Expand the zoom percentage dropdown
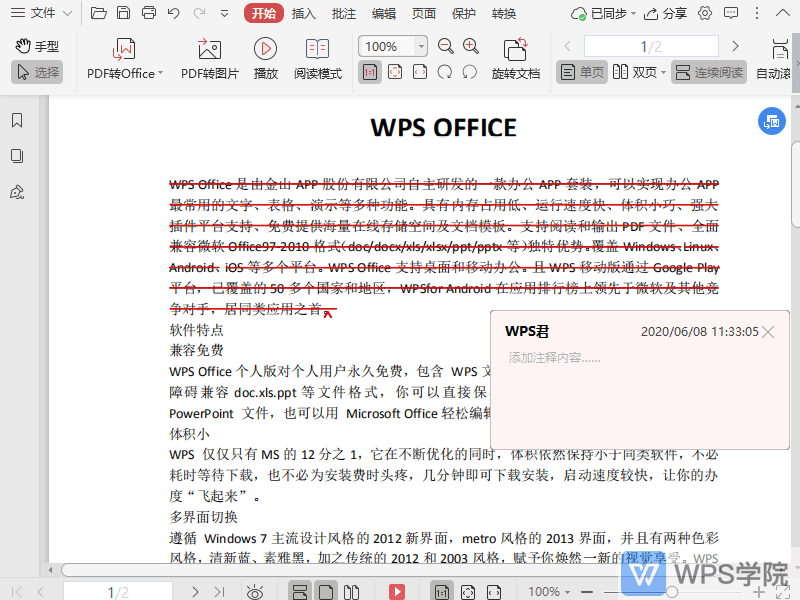The width and height of the screenshot is (800, 600). (x=419, y=46)
